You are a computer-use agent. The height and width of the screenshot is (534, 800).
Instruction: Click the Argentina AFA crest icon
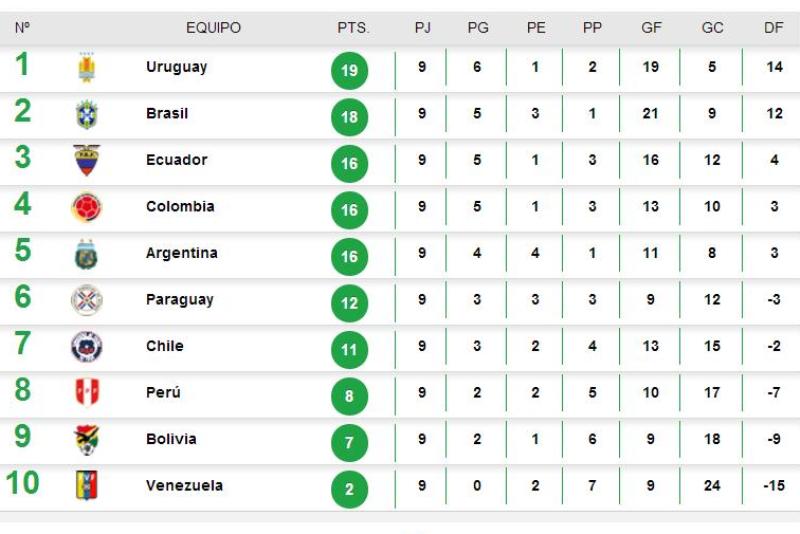86,253
